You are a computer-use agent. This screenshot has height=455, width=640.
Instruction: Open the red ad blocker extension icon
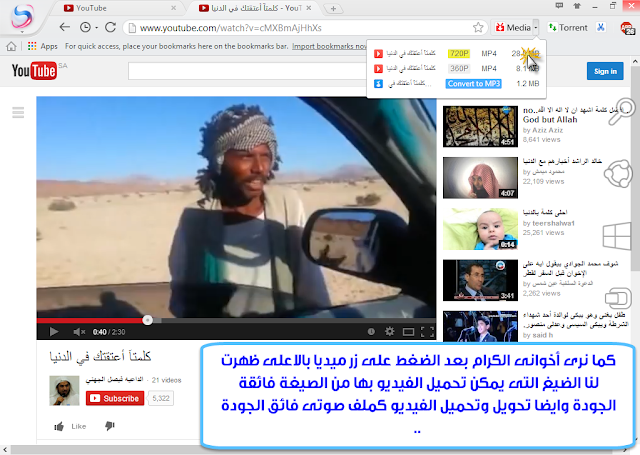pos(627,28)
